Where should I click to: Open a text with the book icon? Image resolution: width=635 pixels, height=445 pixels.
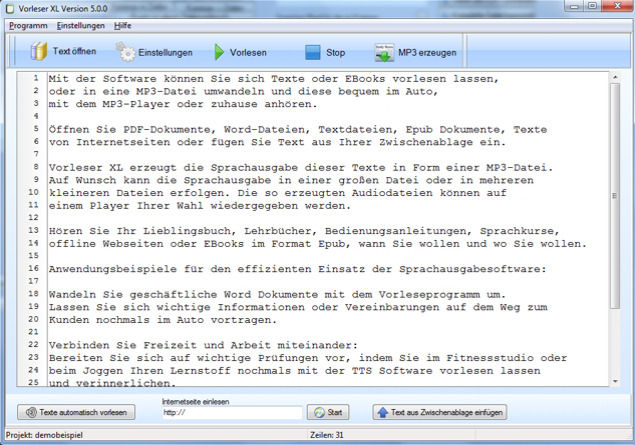(x=38, y=51)
